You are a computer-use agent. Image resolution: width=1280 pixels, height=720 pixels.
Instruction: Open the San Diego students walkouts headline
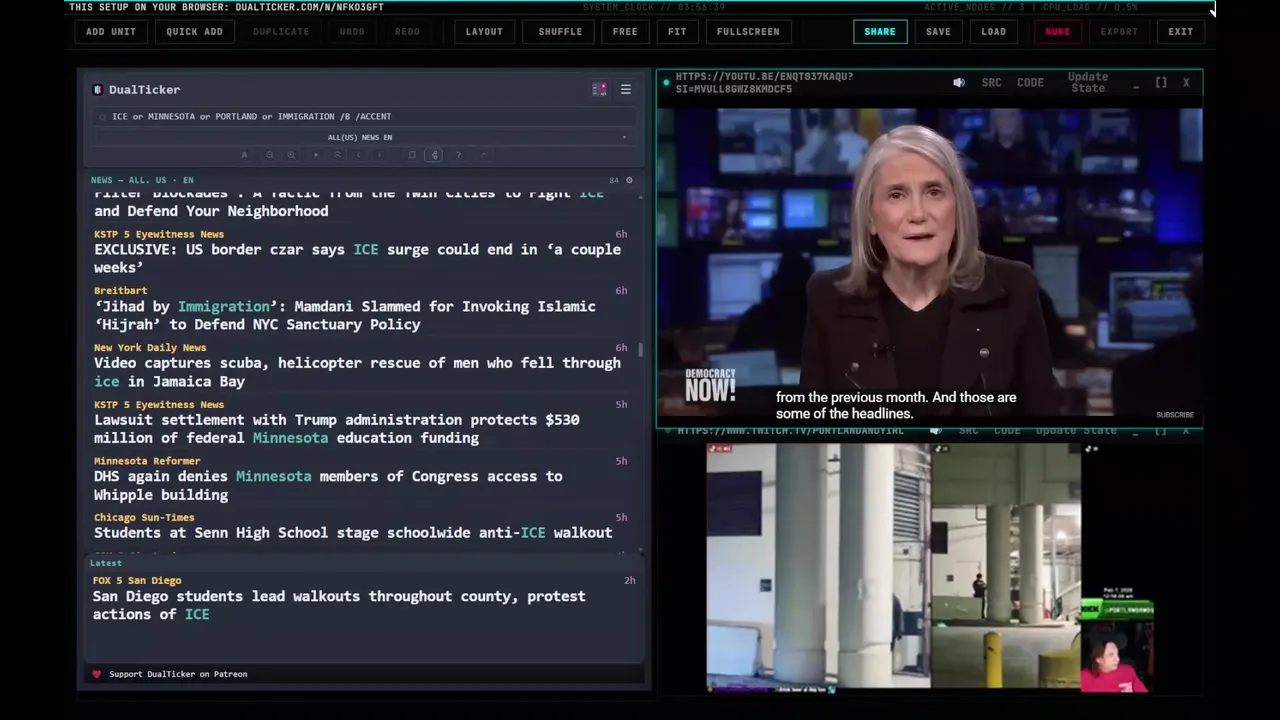click(x=339, y=606)
